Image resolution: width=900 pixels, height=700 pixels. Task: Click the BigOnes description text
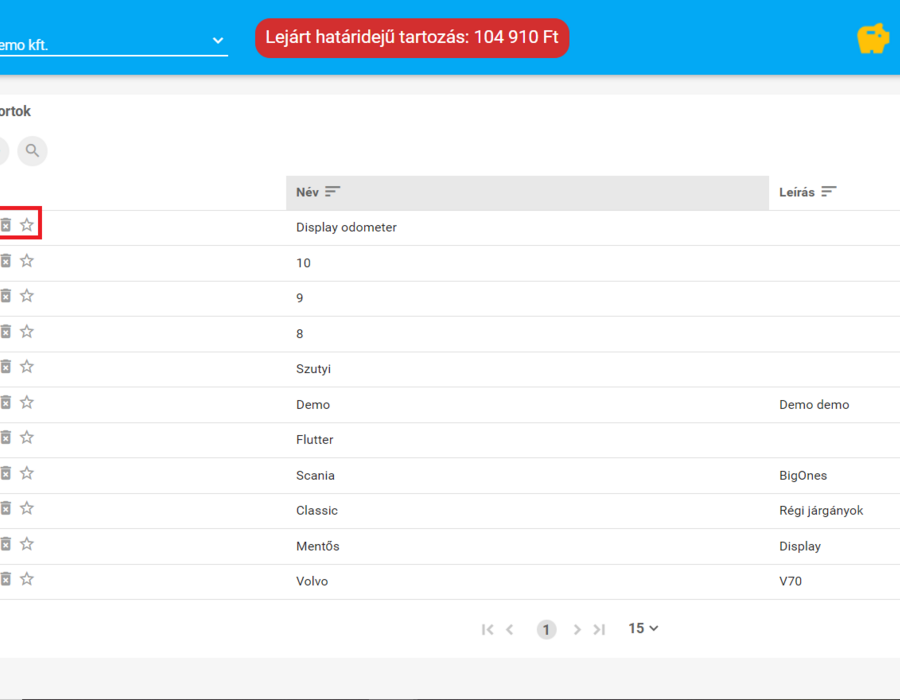(803, 475)
